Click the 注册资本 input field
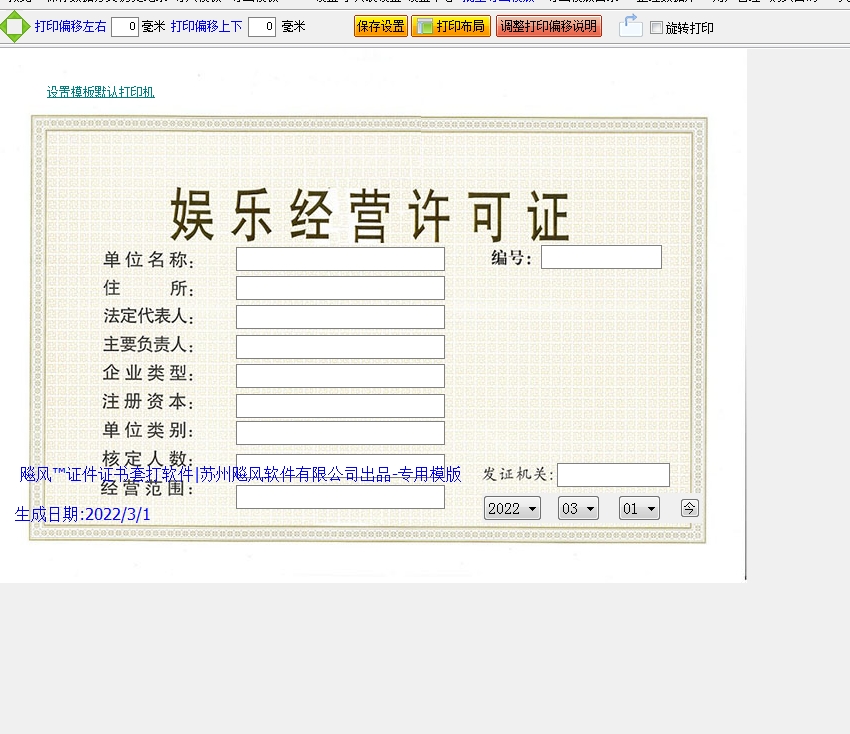This screenshot has height=734, width=850. pos(340,405)
